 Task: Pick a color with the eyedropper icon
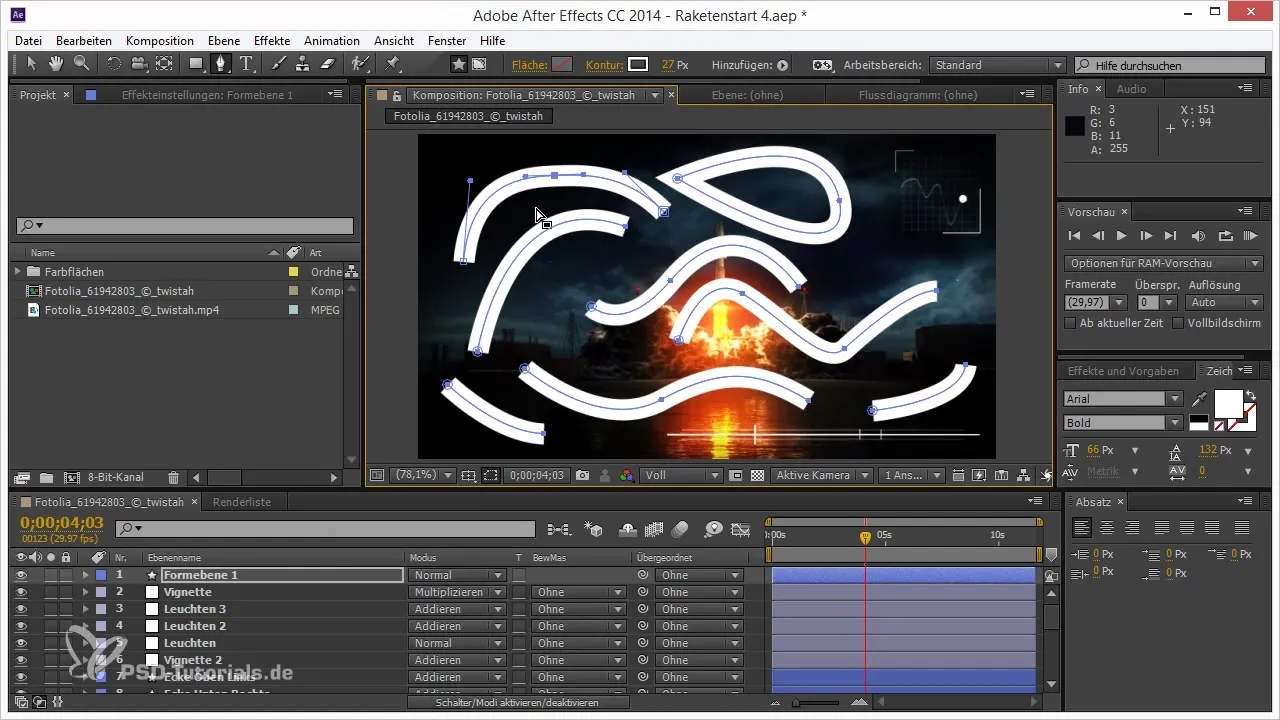click(1199, 399)
